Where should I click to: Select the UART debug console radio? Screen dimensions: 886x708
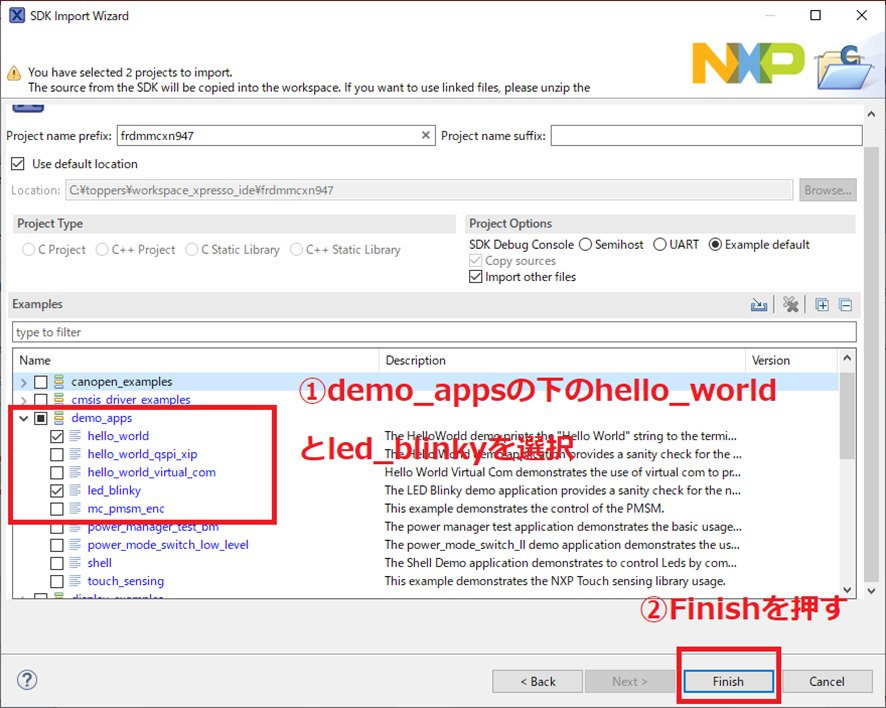click(659, 245)
